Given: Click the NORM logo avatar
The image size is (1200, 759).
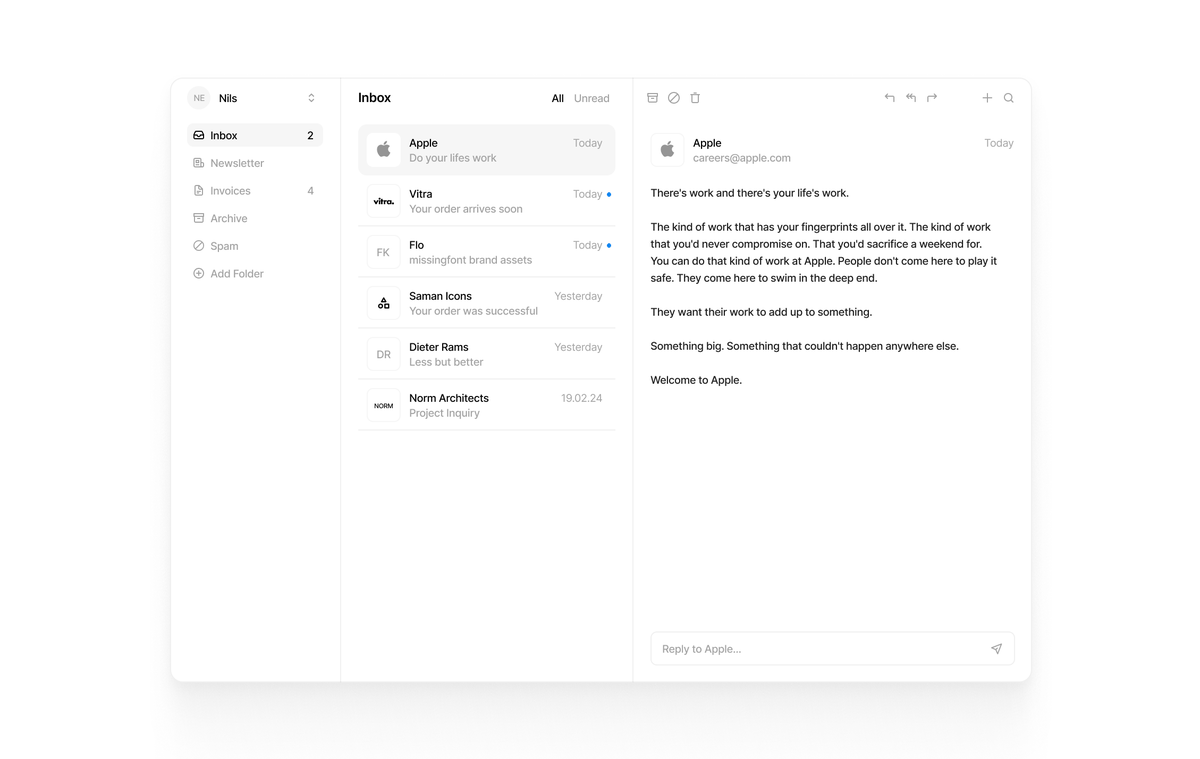Looking at the screenshot, I should (383, 405).
